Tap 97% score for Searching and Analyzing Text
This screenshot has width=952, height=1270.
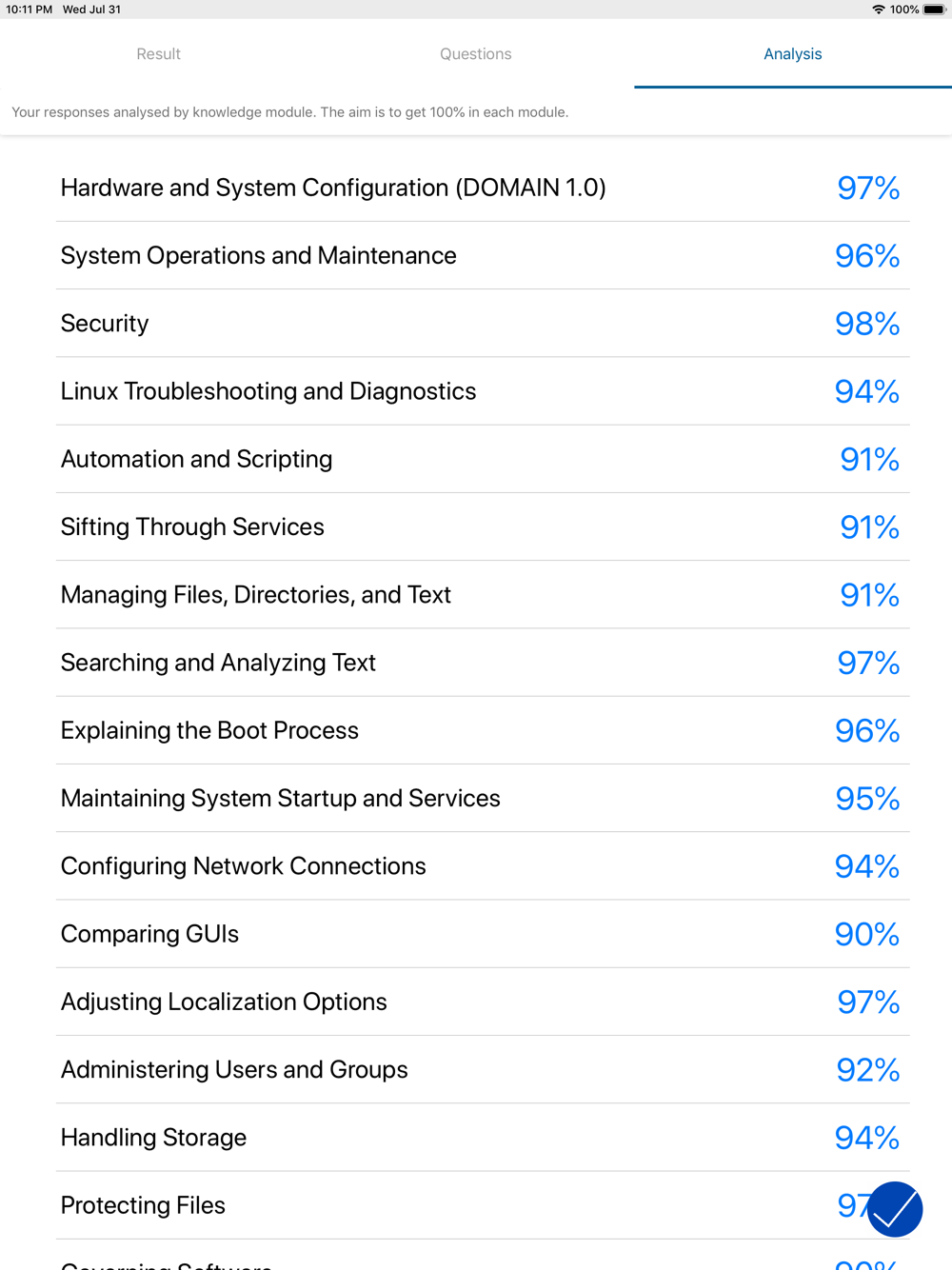(868, 663)
